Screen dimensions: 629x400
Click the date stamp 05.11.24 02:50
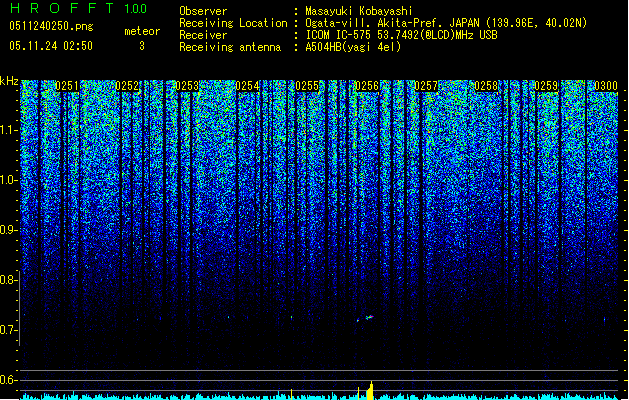pyautogui.click(x=51, y=46)
